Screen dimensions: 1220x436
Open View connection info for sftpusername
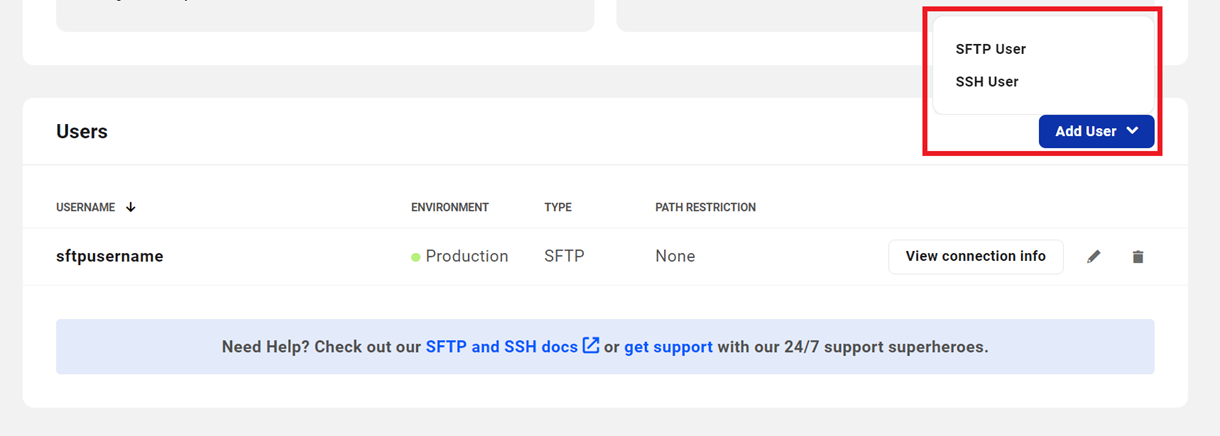tap(975, 256)
